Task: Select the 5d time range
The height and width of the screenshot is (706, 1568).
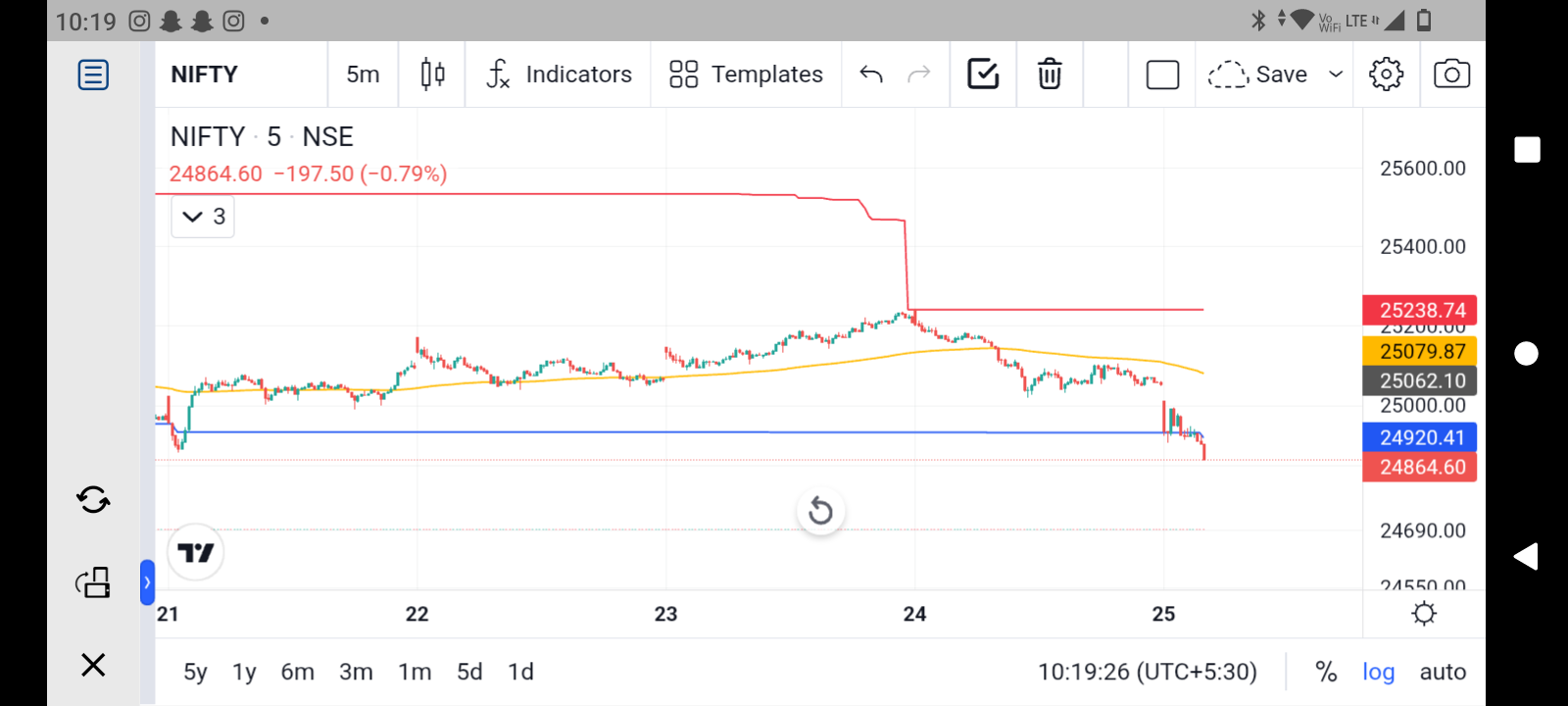Action: 469,672
